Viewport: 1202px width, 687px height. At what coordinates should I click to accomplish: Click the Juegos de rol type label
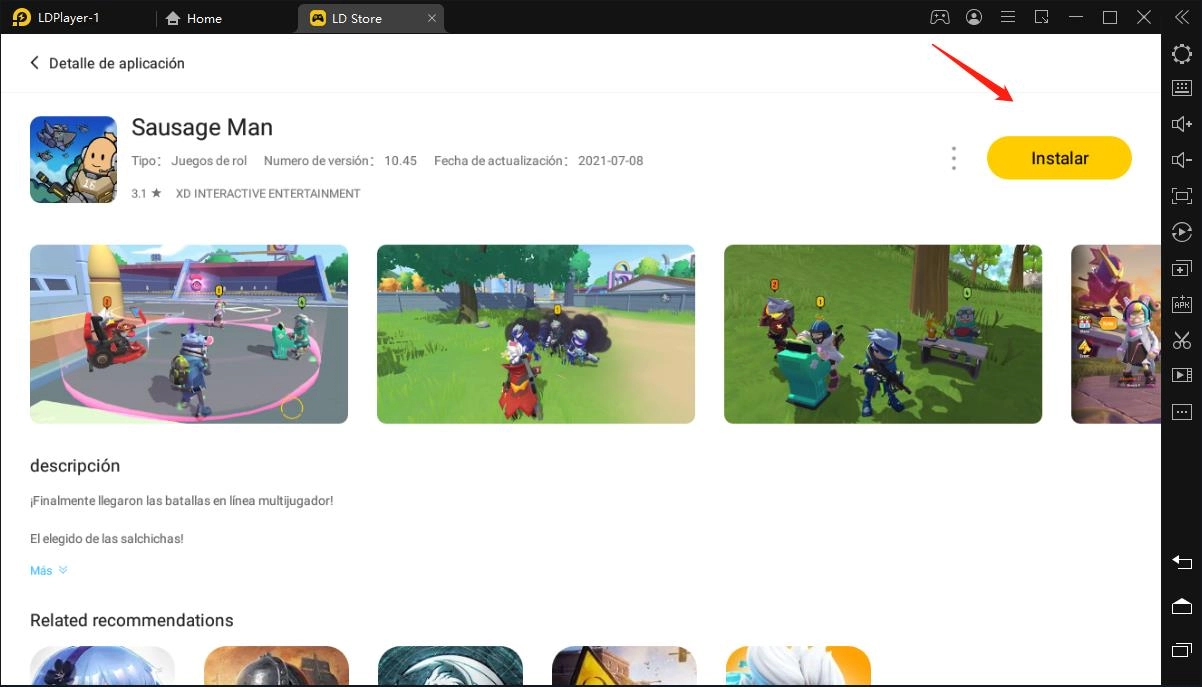209,160
